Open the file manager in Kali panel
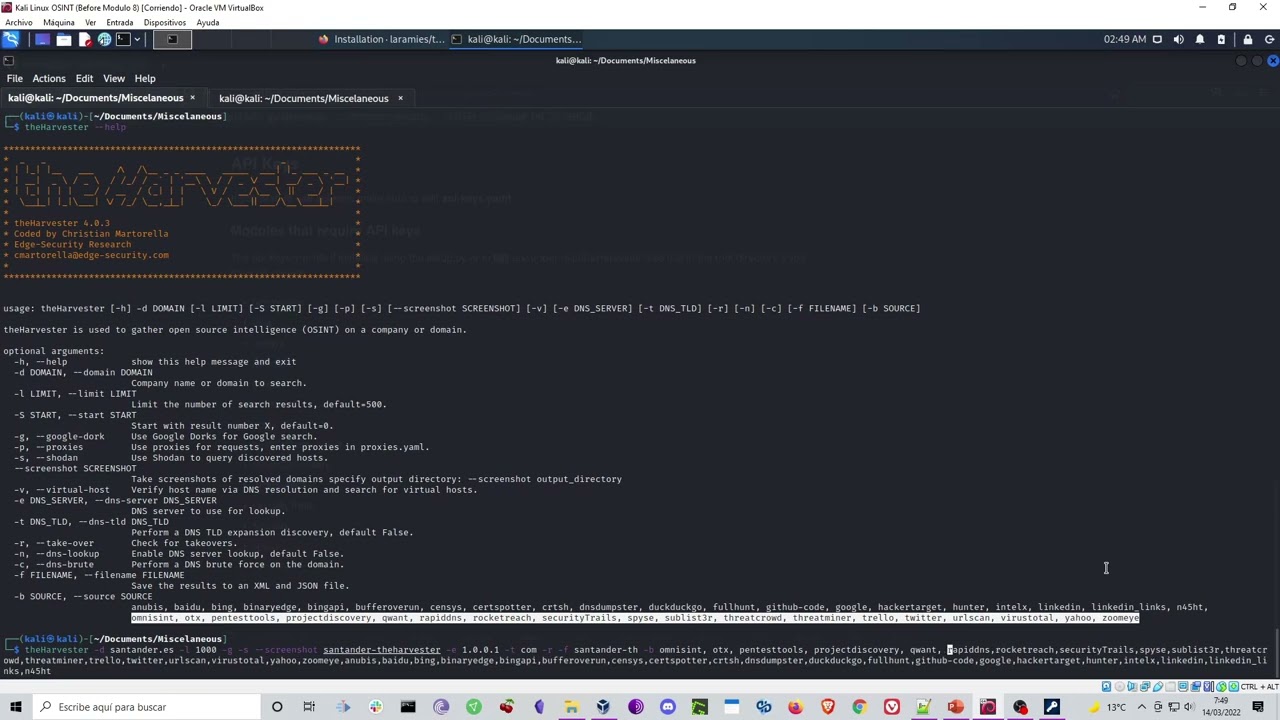This screenshot has height=720, width=1280. coord(63,39)
